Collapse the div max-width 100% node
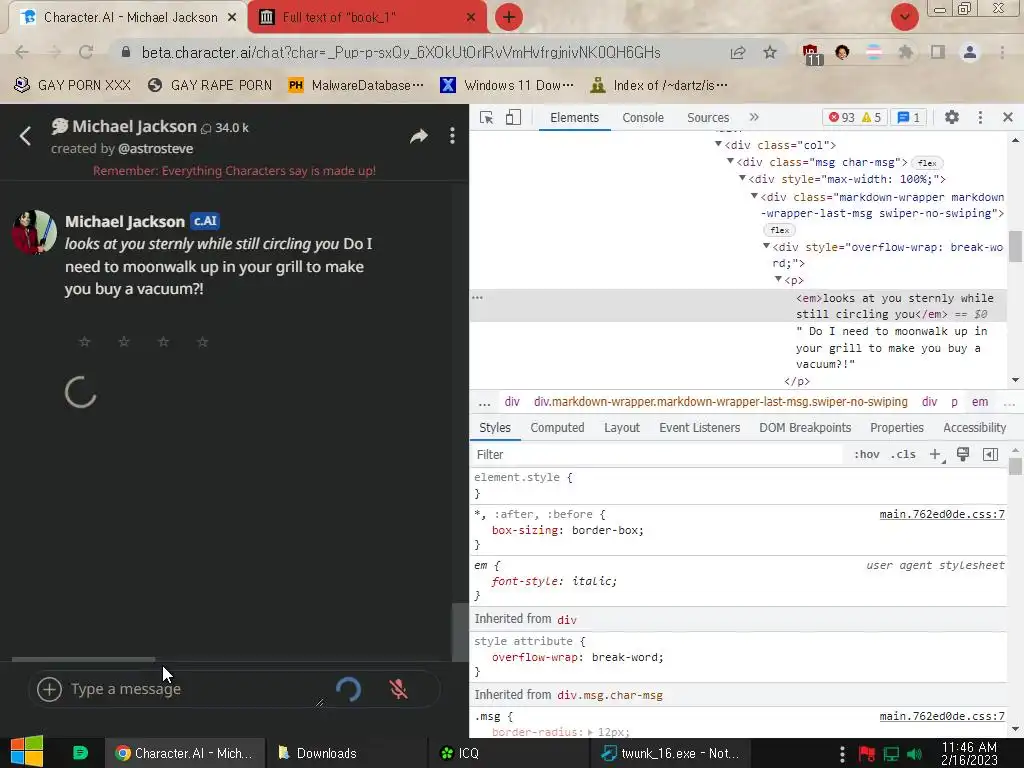 743,178
